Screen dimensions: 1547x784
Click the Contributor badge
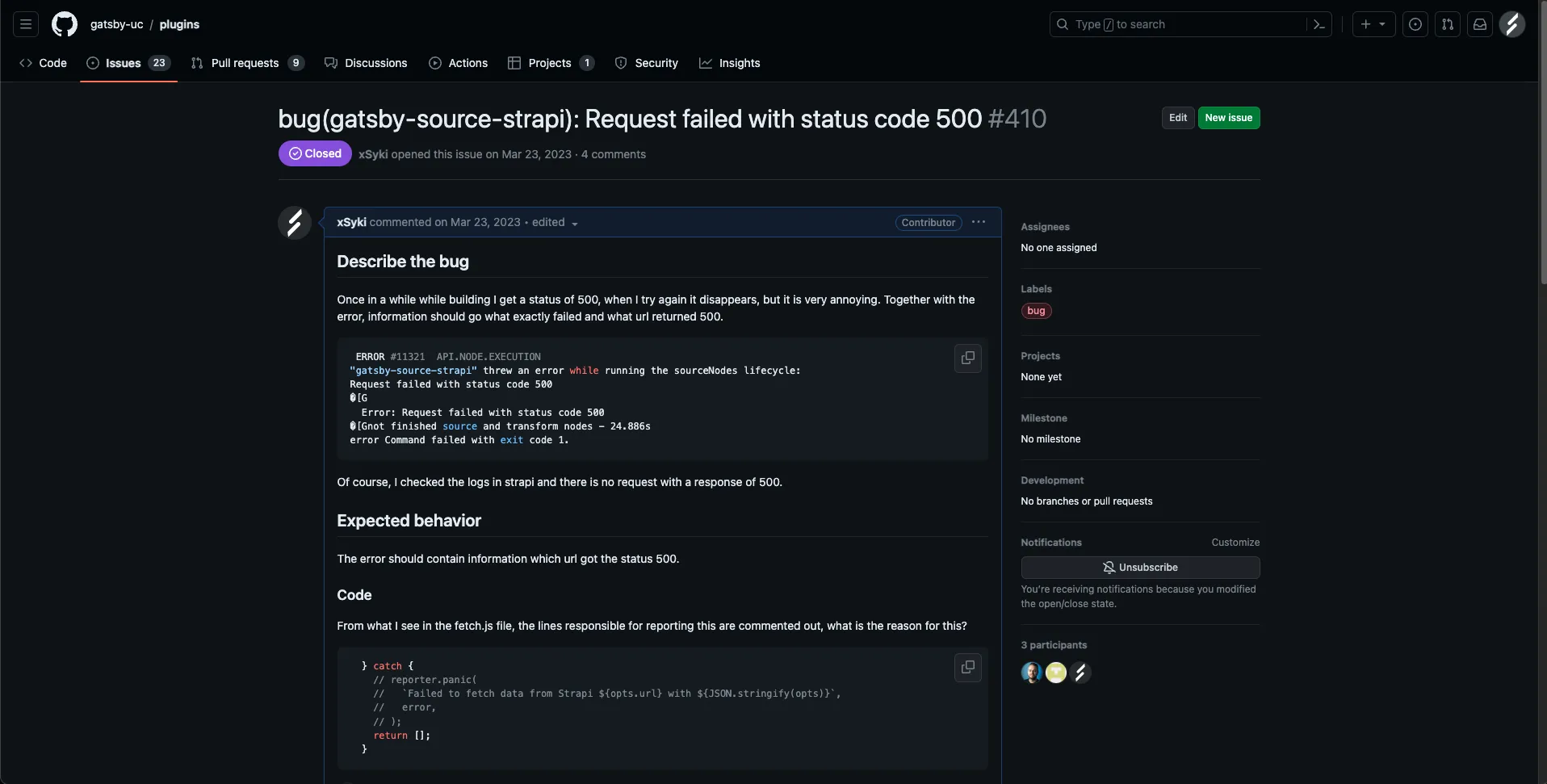[929, 223]
